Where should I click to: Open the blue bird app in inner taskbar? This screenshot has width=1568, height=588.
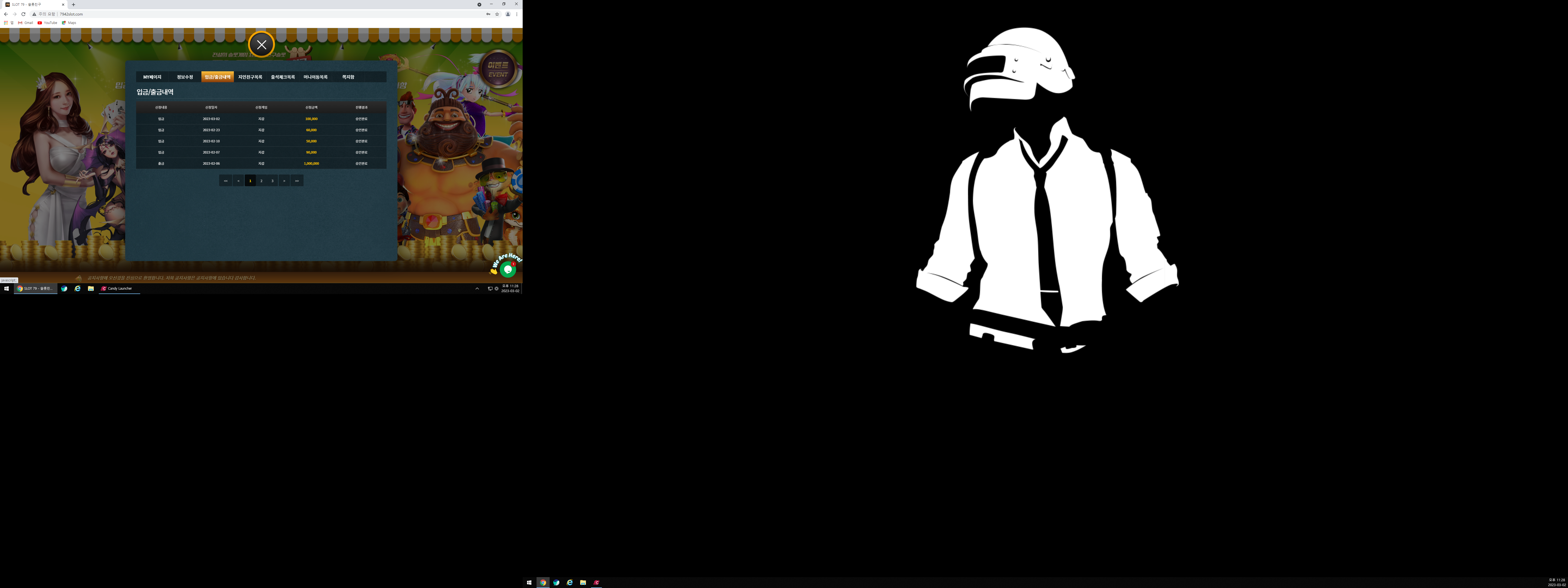point(64,289)
